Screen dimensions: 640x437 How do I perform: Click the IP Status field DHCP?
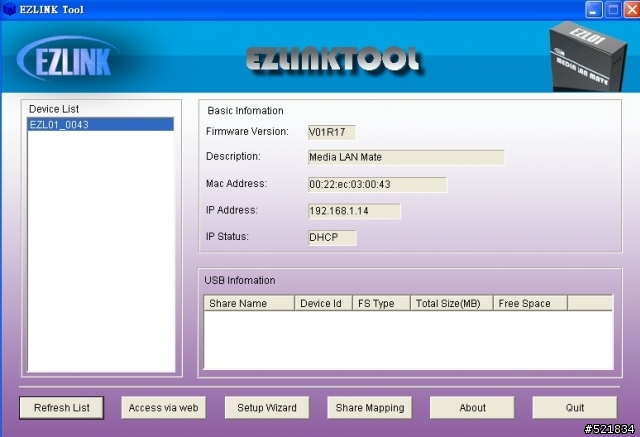click(332, 237)
